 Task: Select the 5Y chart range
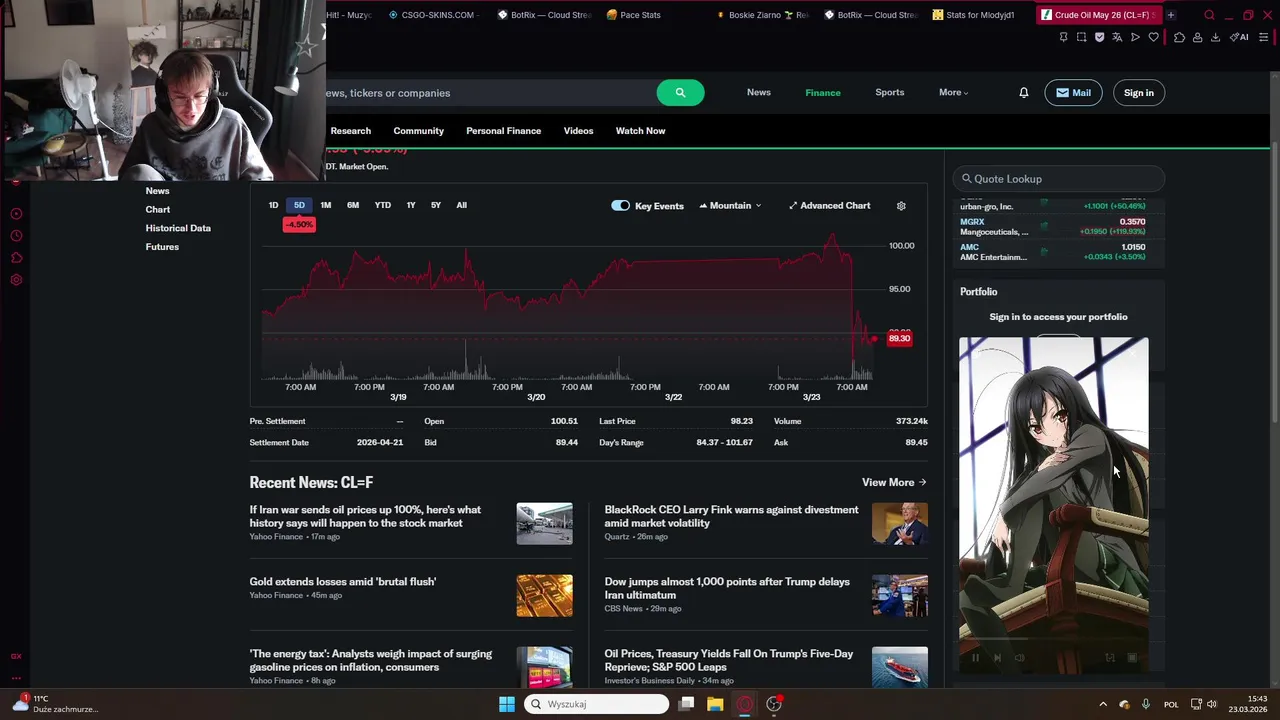tap(436, 205)
